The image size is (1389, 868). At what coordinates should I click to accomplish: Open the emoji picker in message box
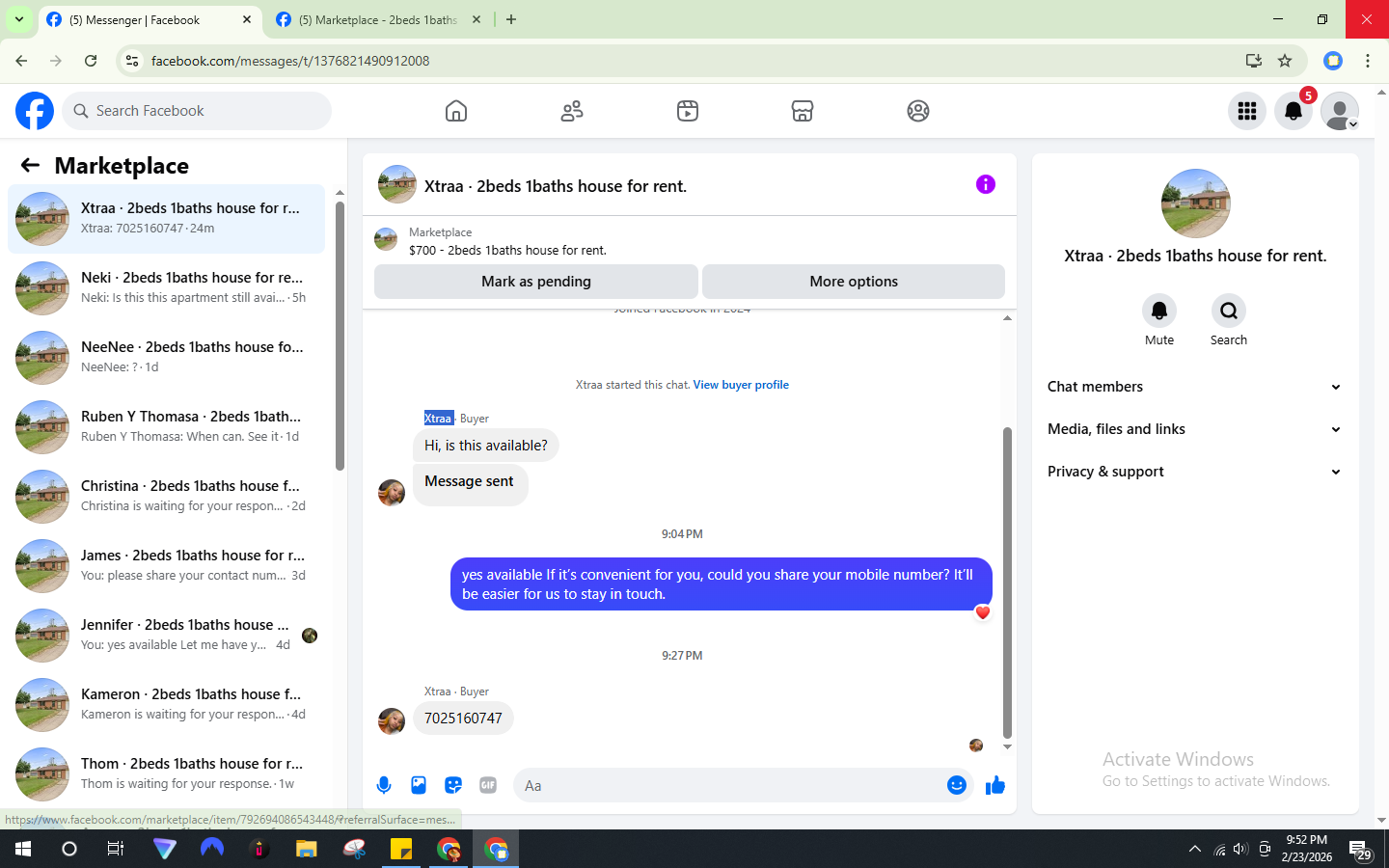957,785
